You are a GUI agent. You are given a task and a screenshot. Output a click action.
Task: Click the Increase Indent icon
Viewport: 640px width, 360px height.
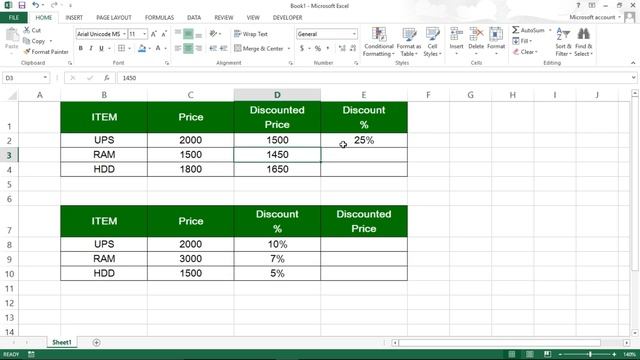pyautogui.click(x=223, y=48)
